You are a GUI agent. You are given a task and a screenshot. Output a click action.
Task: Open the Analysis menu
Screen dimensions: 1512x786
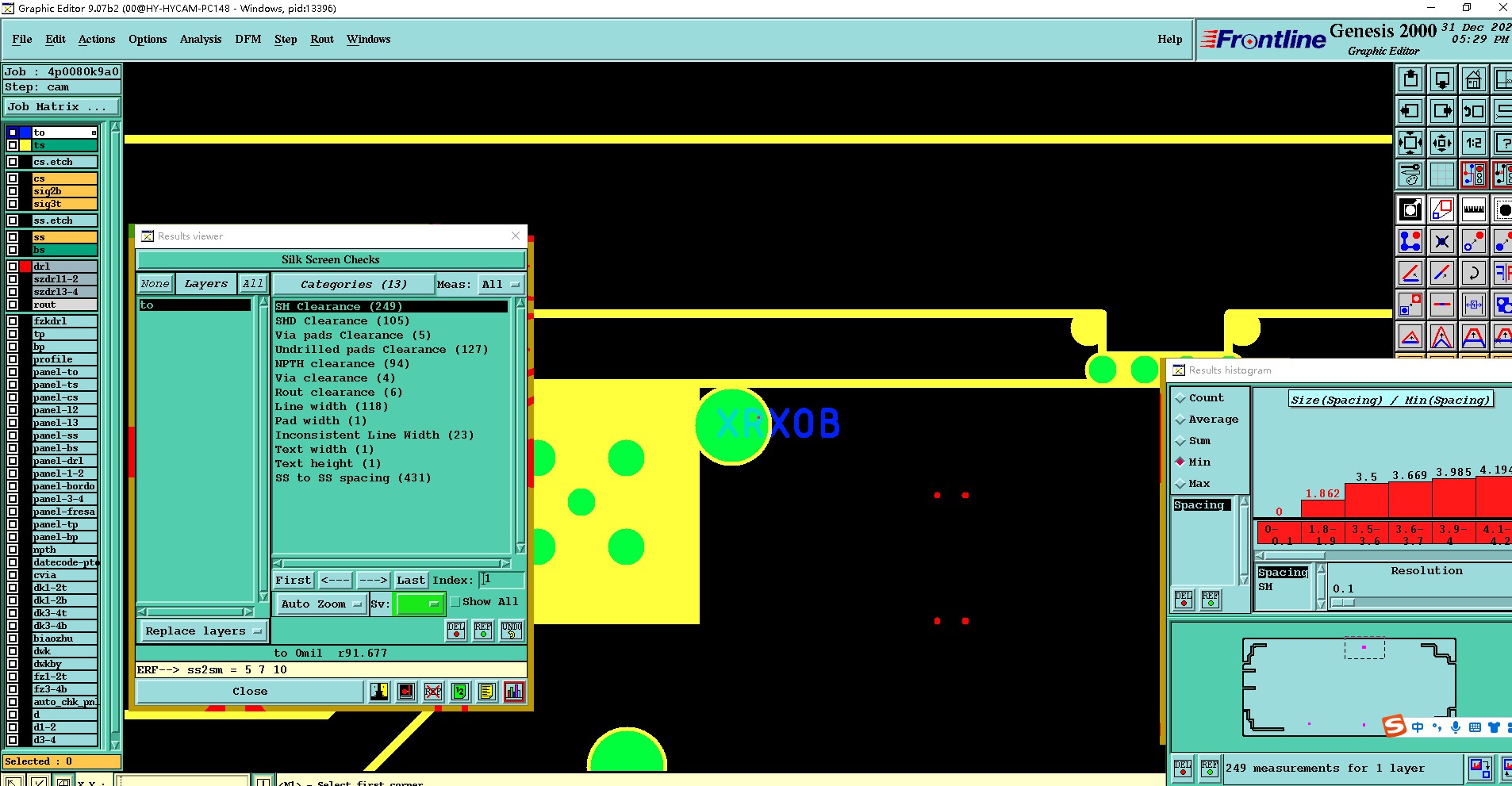pos(201,39)
